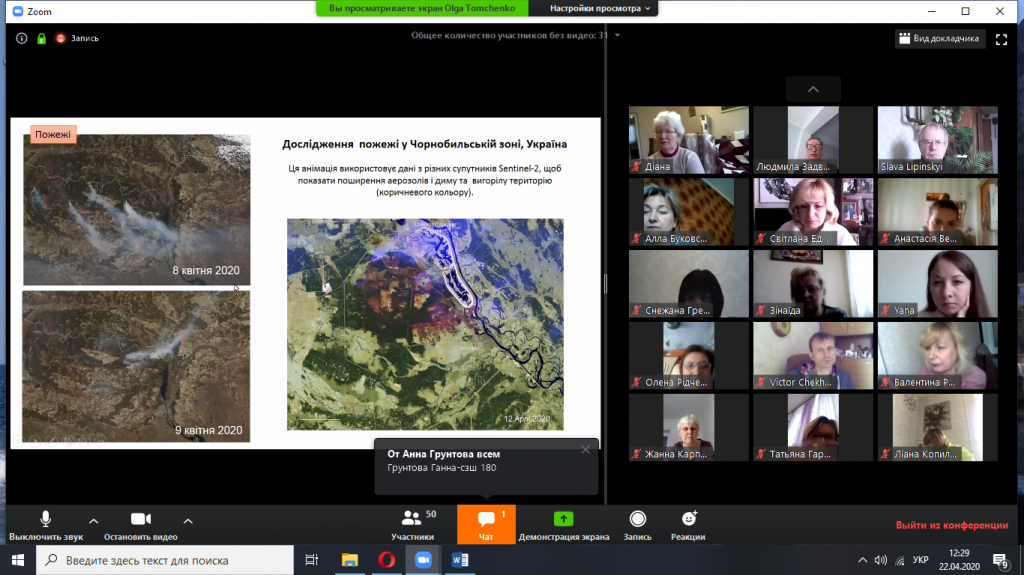The image size is (1024, 575).
Task: Select Снежана Гре... video thumbnail
Action: [x=688, y=284]
